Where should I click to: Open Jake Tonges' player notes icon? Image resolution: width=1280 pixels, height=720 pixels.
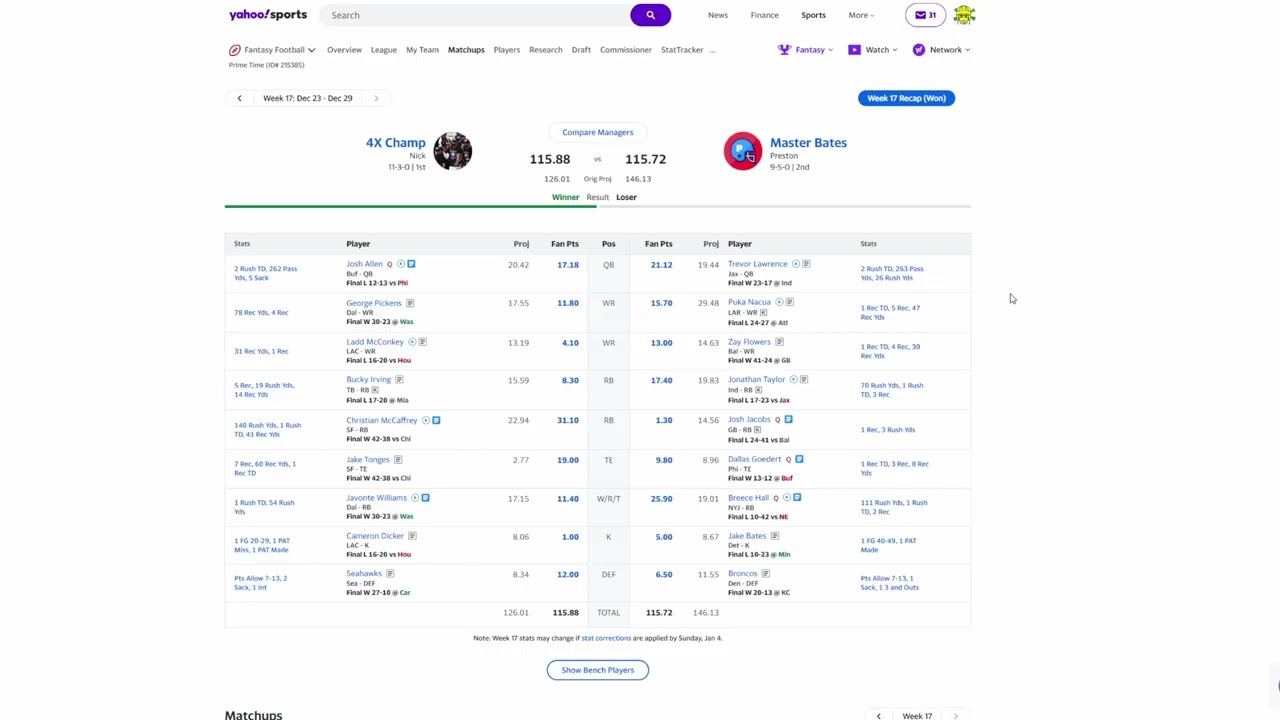pyautogui.click(x=397, y=460)
